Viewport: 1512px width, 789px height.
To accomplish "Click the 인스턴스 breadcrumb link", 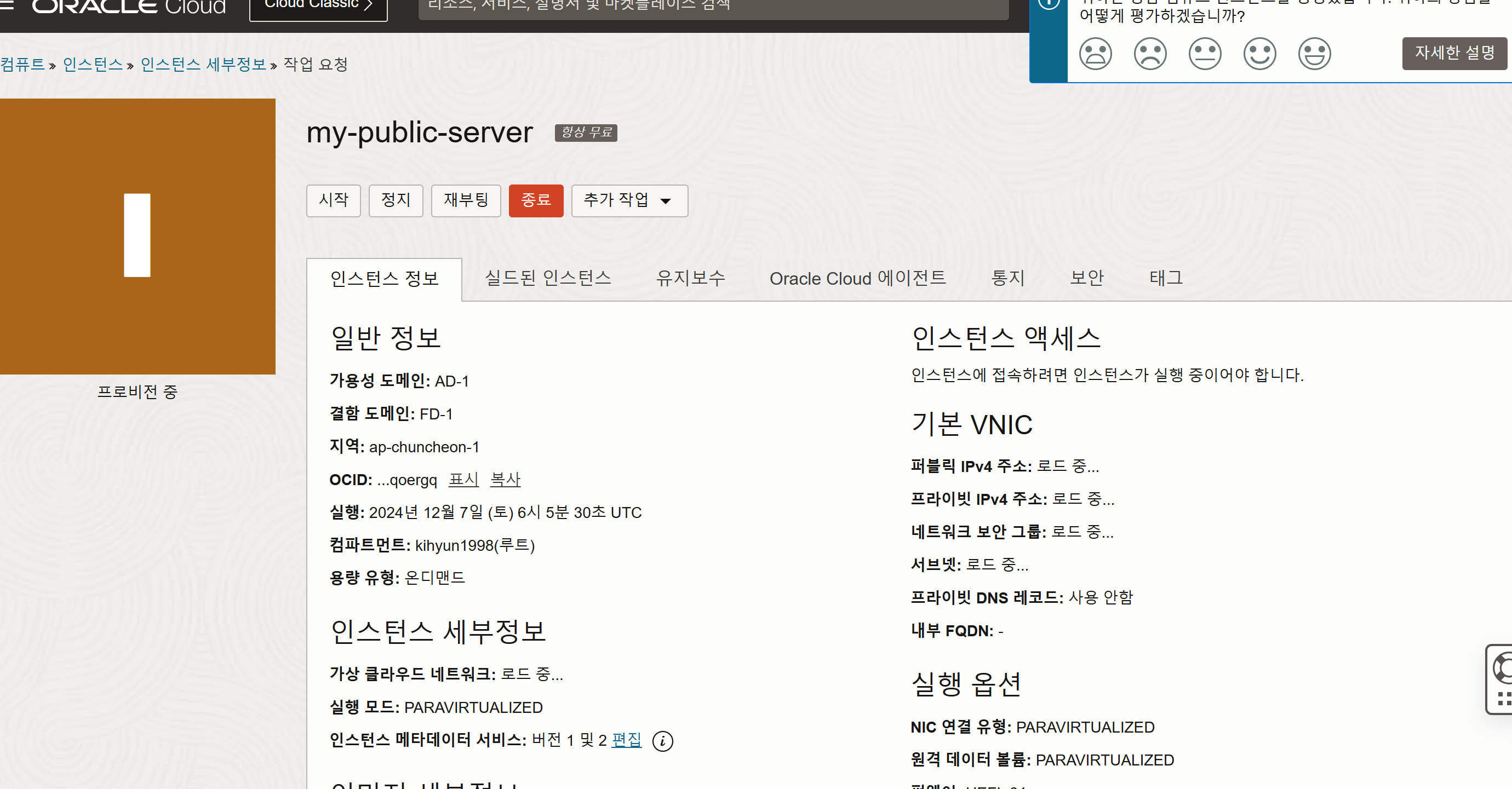I will click(x=93, y=64).
